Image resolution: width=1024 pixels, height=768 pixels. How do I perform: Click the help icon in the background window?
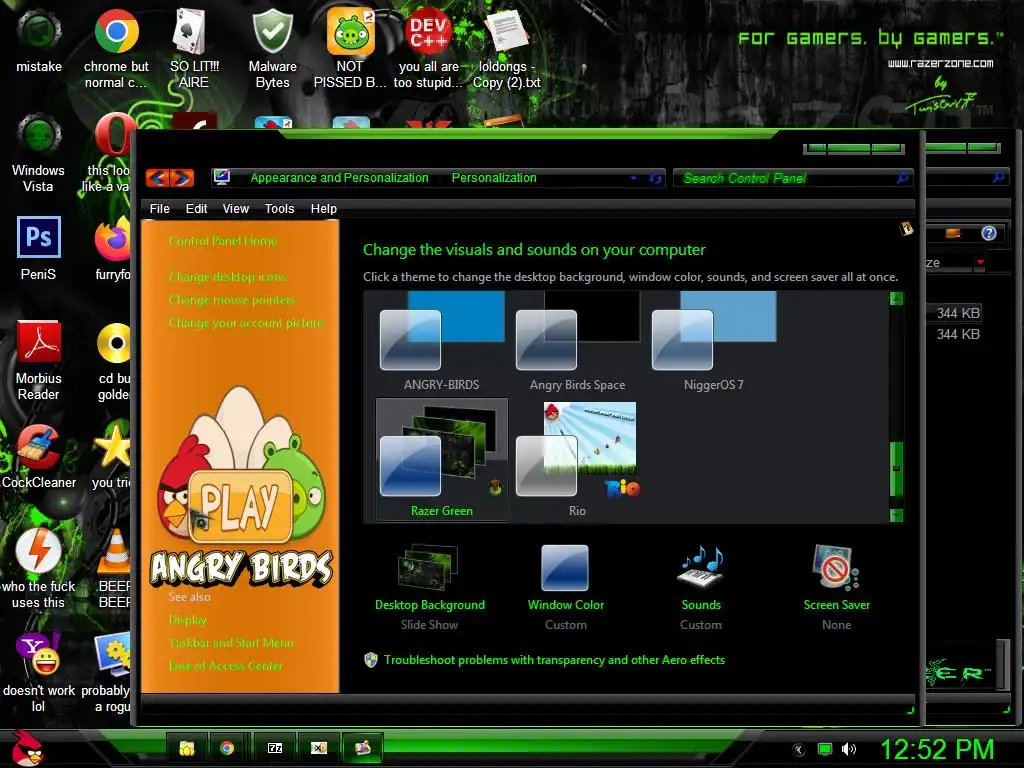(989, 233)
